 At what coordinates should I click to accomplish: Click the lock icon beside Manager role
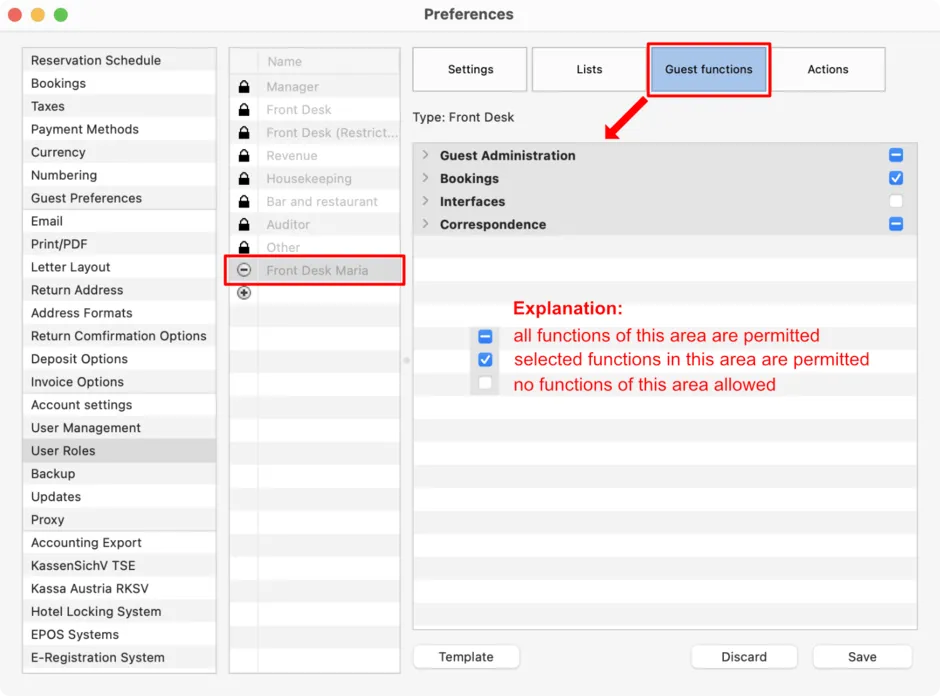[244, 87]
